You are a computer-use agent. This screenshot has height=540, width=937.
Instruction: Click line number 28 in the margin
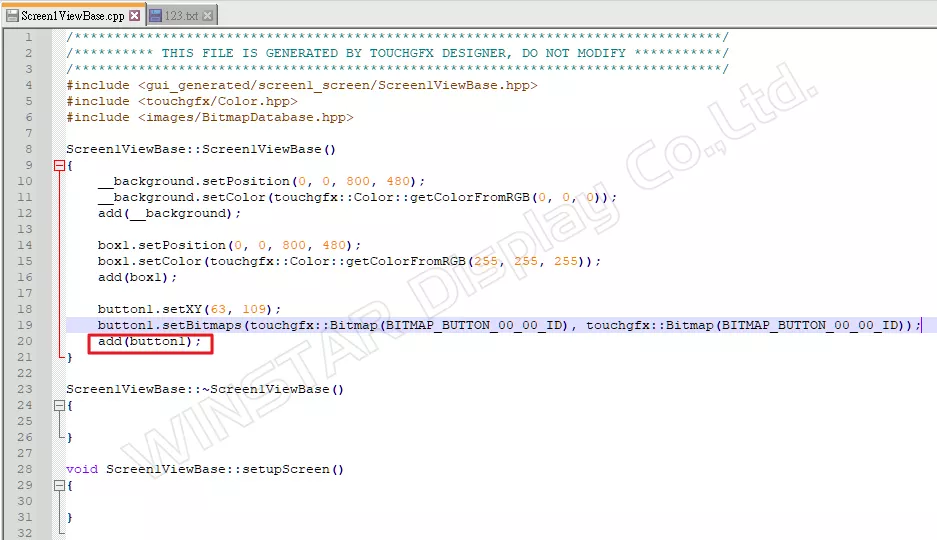point(25,470)
